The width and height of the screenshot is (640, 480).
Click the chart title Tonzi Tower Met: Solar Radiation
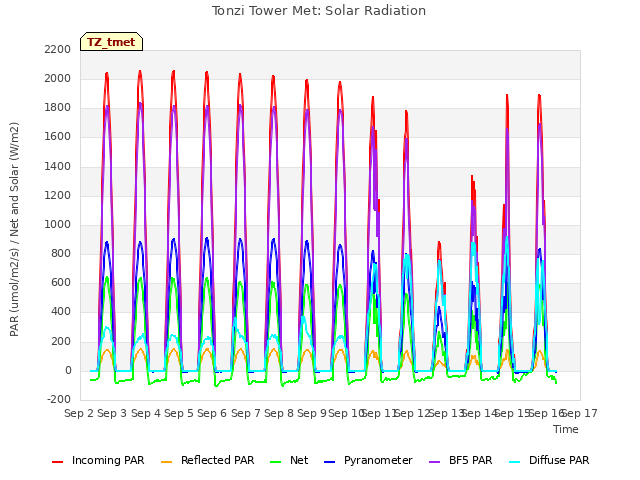point(319,11)
